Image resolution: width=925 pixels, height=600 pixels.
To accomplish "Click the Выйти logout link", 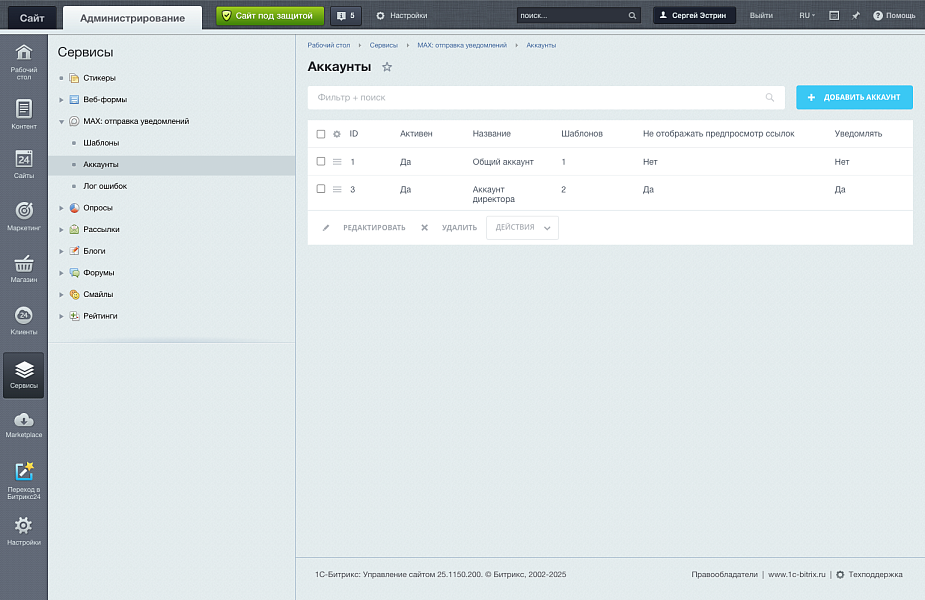I will click(x=761, y=16).
